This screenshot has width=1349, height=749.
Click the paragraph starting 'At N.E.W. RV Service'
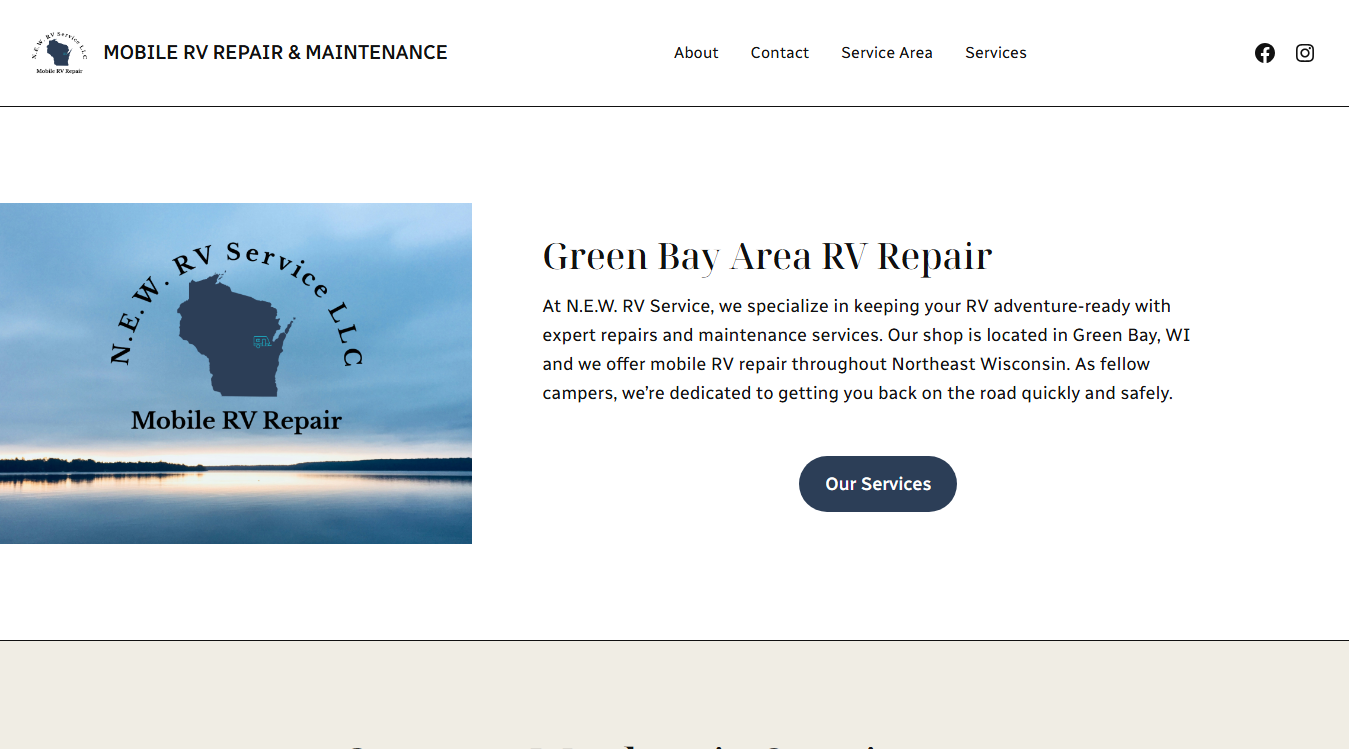(x=867, y=350)
